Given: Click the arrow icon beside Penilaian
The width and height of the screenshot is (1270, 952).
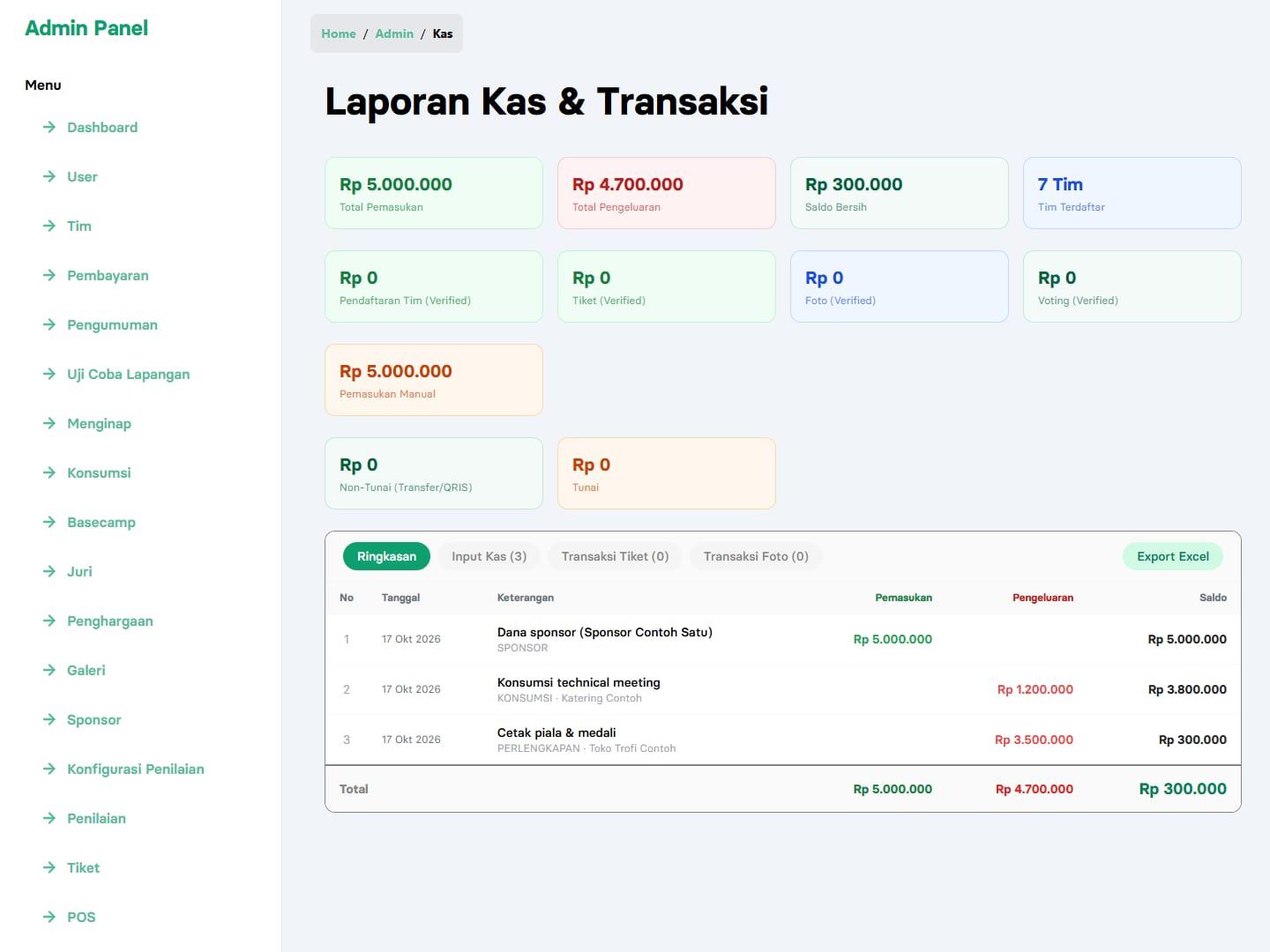Looking at the screenshot, I should click(49, 818).
